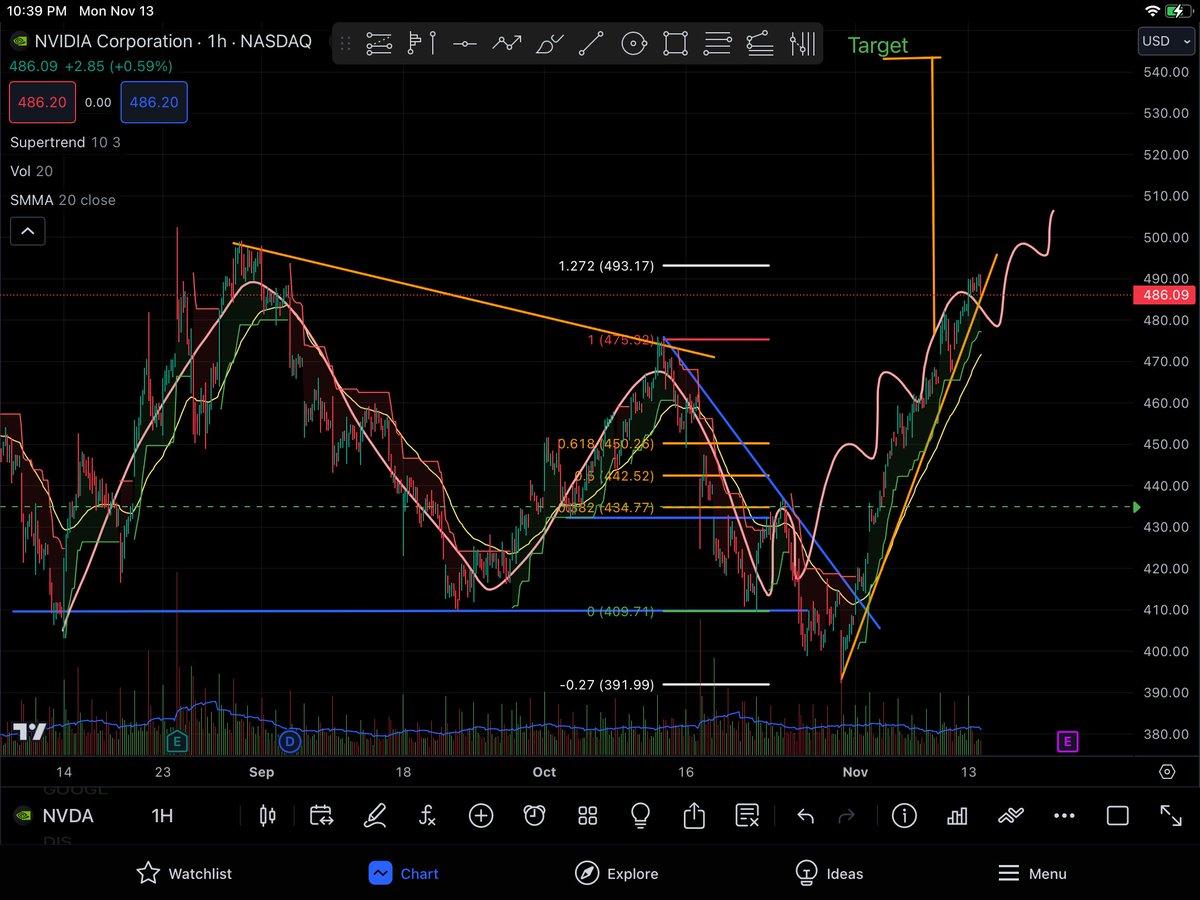This screenshot has width=1200, height=900.
Task: Open the three-dot more options menu
Action: [x=1064, y=816]
